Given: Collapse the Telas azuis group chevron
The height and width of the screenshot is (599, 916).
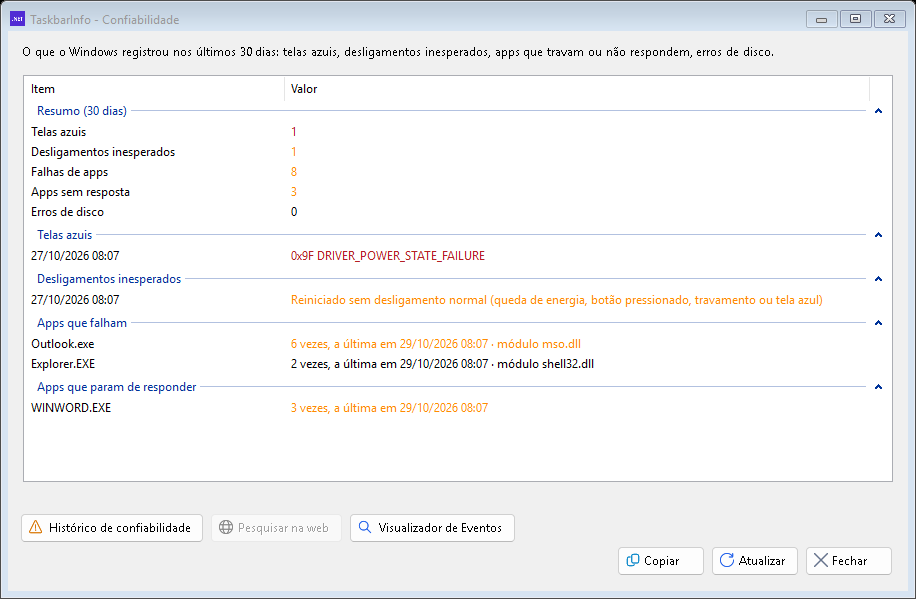Looking at the screenshot, I should (878, 235).
